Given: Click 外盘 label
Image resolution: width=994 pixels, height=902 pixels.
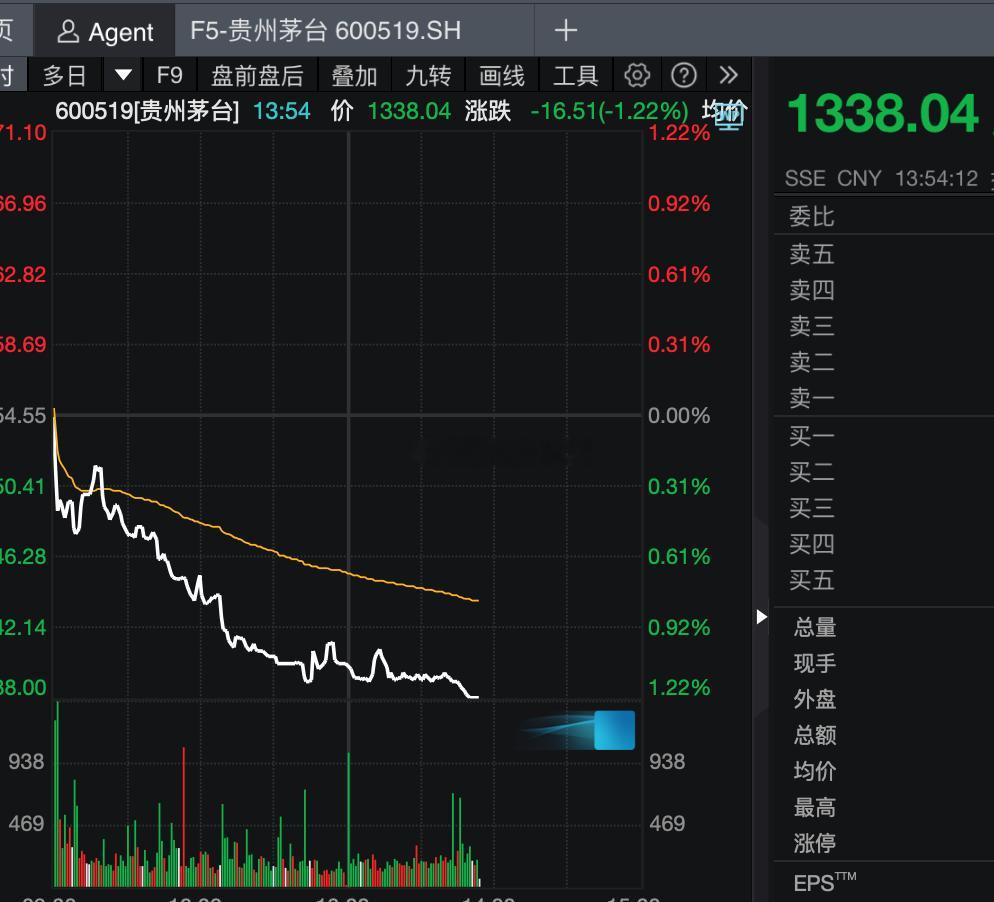Looking at the screenshot, I should tap(815, 699).
